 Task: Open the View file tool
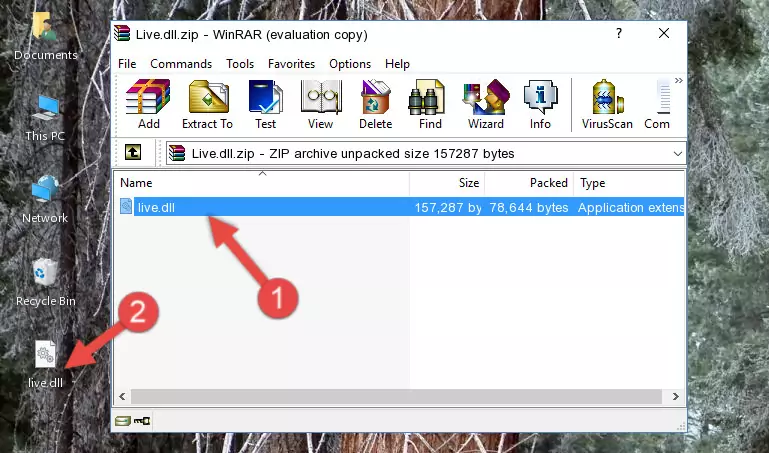(x=321, y=104)
